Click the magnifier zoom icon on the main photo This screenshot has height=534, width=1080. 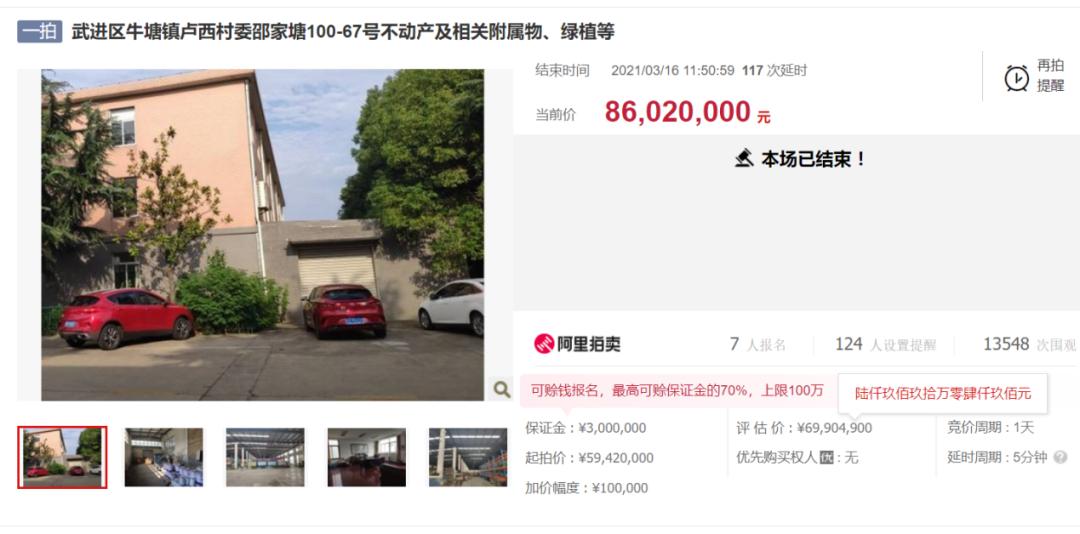coord(502,390)
